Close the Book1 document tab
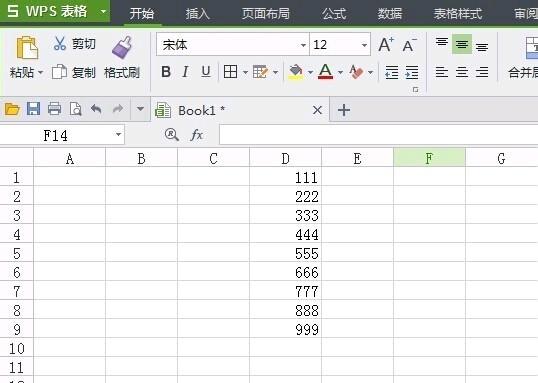 click(317, 110)
